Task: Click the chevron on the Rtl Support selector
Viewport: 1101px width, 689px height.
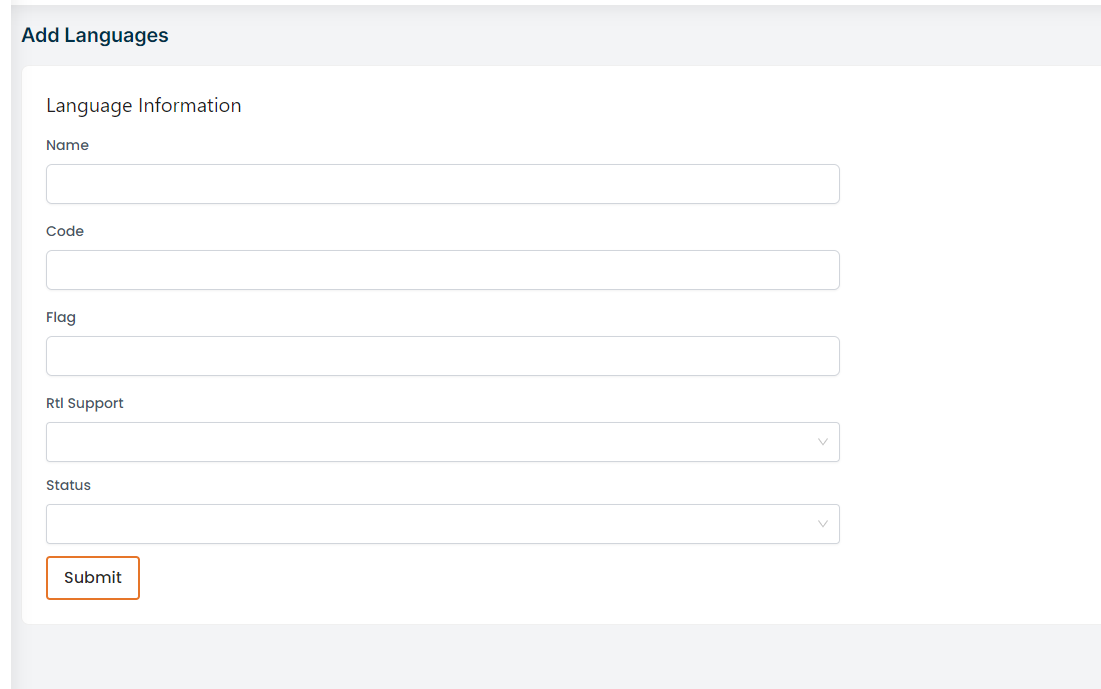Action: pos(822,441)
